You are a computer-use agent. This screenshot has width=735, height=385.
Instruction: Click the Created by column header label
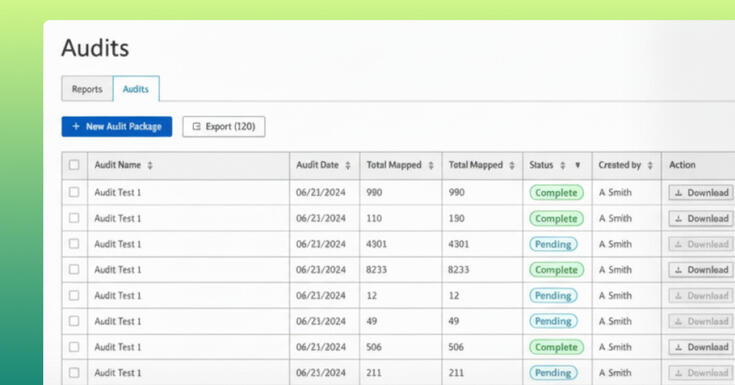[620, 165]
